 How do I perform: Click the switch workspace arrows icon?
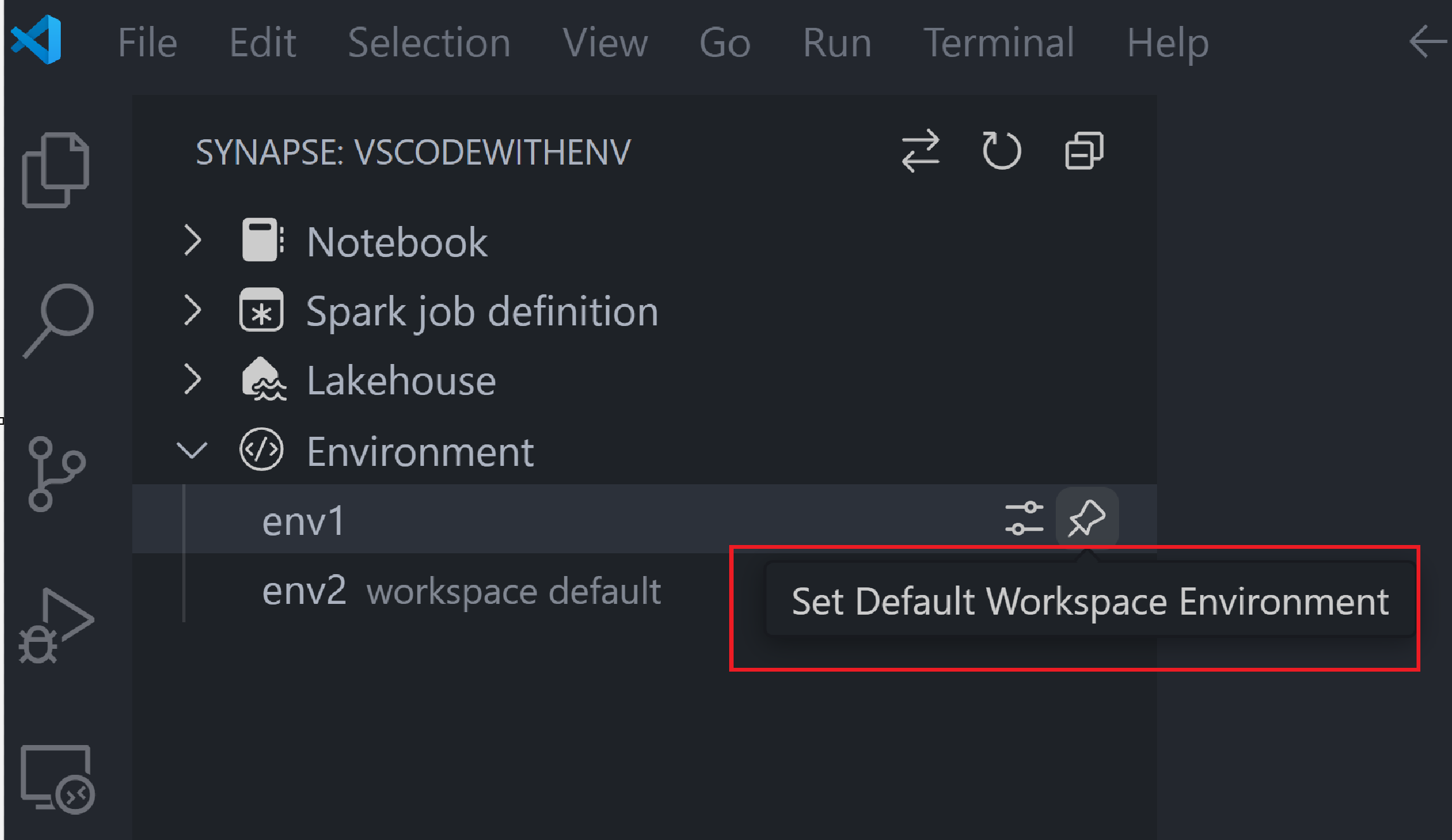tap(920, 151)
